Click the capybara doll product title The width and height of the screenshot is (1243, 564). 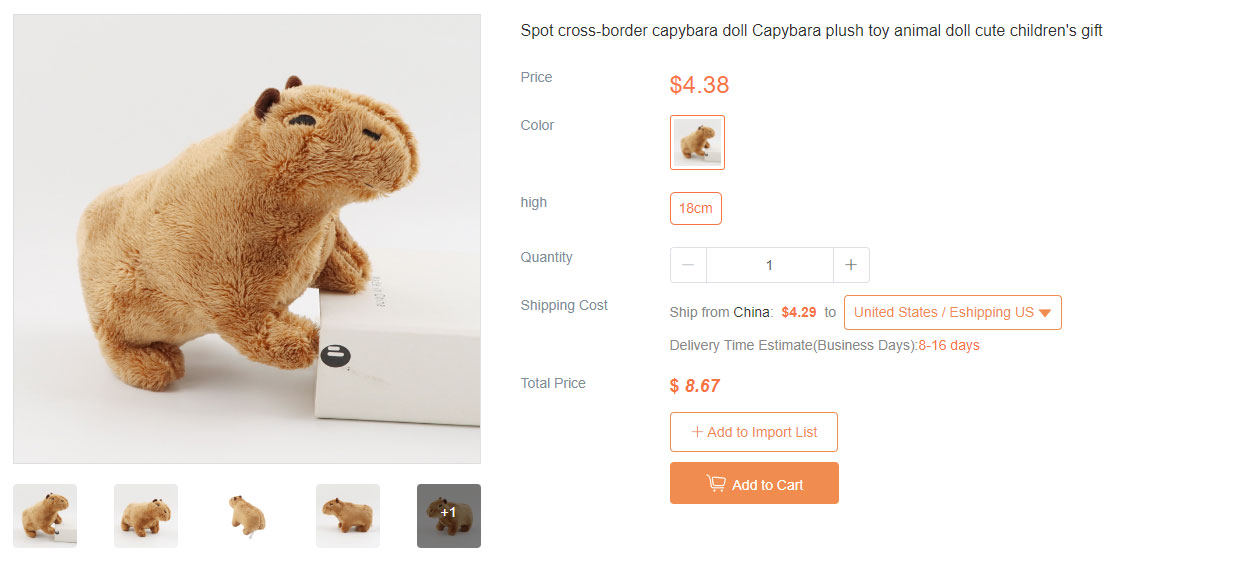pos(811,31)
